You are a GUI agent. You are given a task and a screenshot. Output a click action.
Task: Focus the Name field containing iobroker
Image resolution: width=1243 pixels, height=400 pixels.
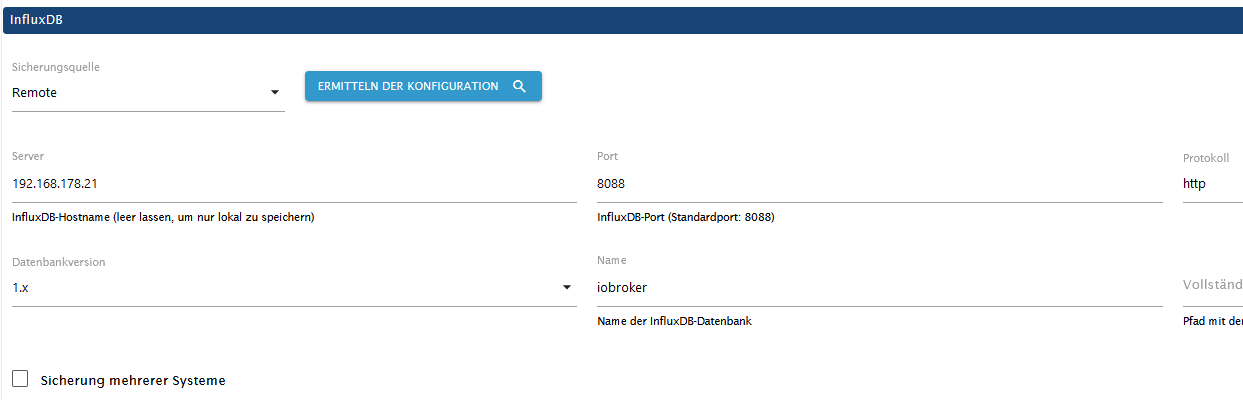click(x=878, y=288)
